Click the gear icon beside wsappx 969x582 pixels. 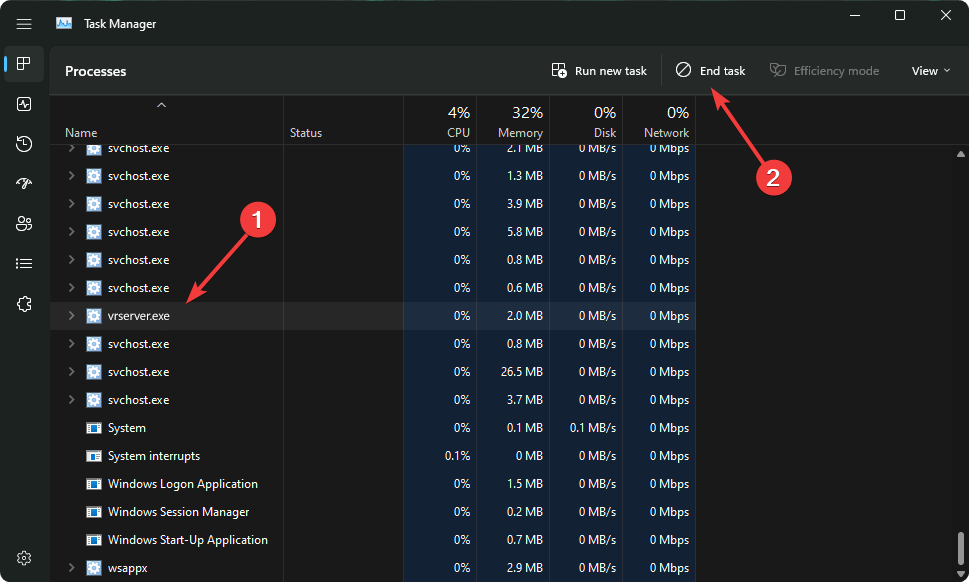coord(93,568)
